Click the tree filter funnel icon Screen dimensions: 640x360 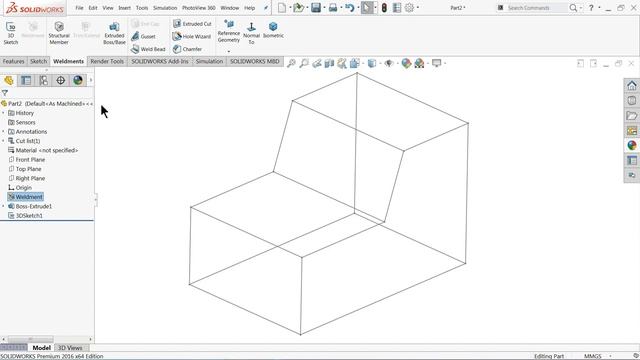(4, 93)
